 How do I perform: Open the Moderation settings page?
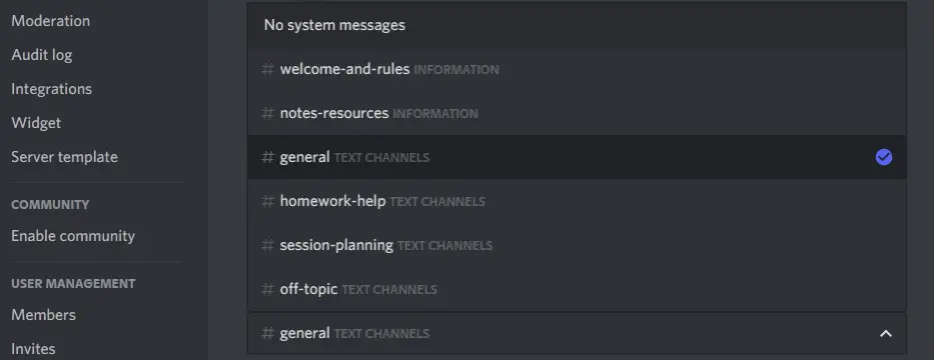51,21
